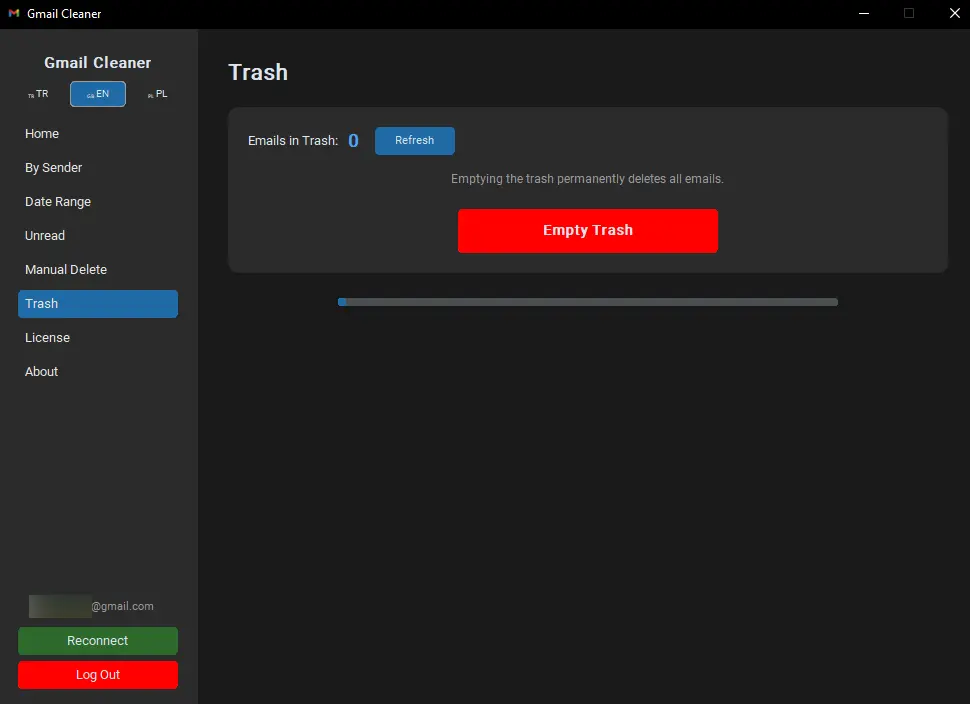Open the License page
This screenshot has height=704, width=970.
click(98, 338)
